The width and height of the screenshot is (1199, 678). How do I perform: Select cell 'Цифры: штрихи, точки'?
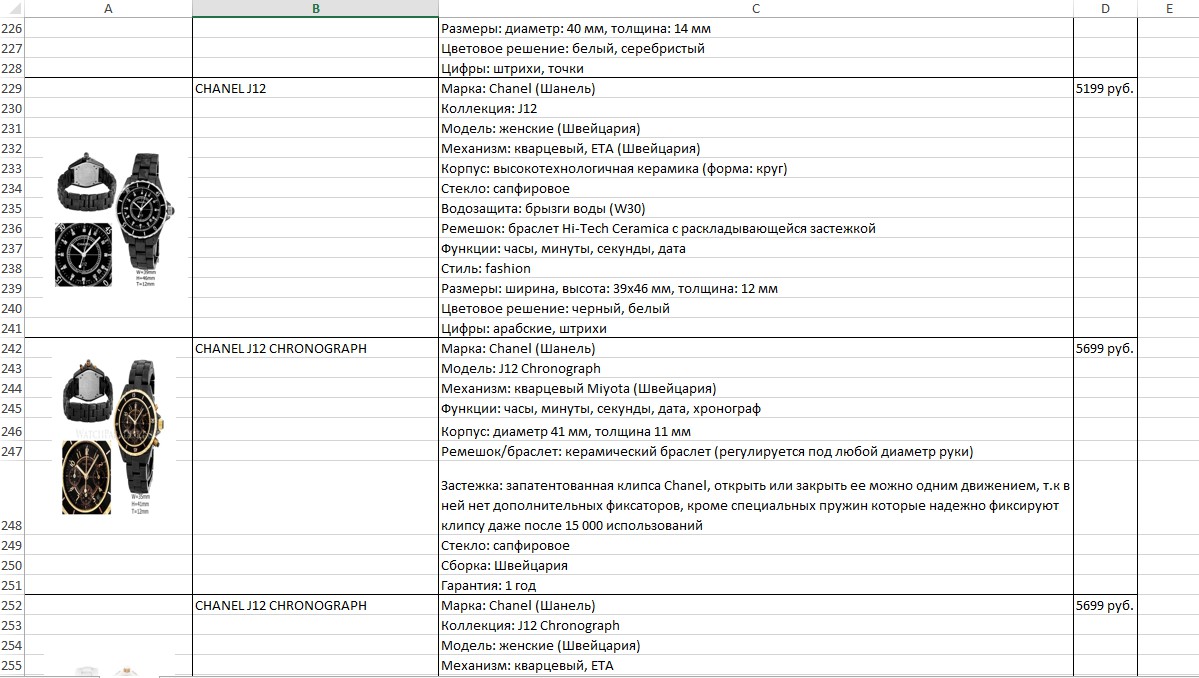755,69
